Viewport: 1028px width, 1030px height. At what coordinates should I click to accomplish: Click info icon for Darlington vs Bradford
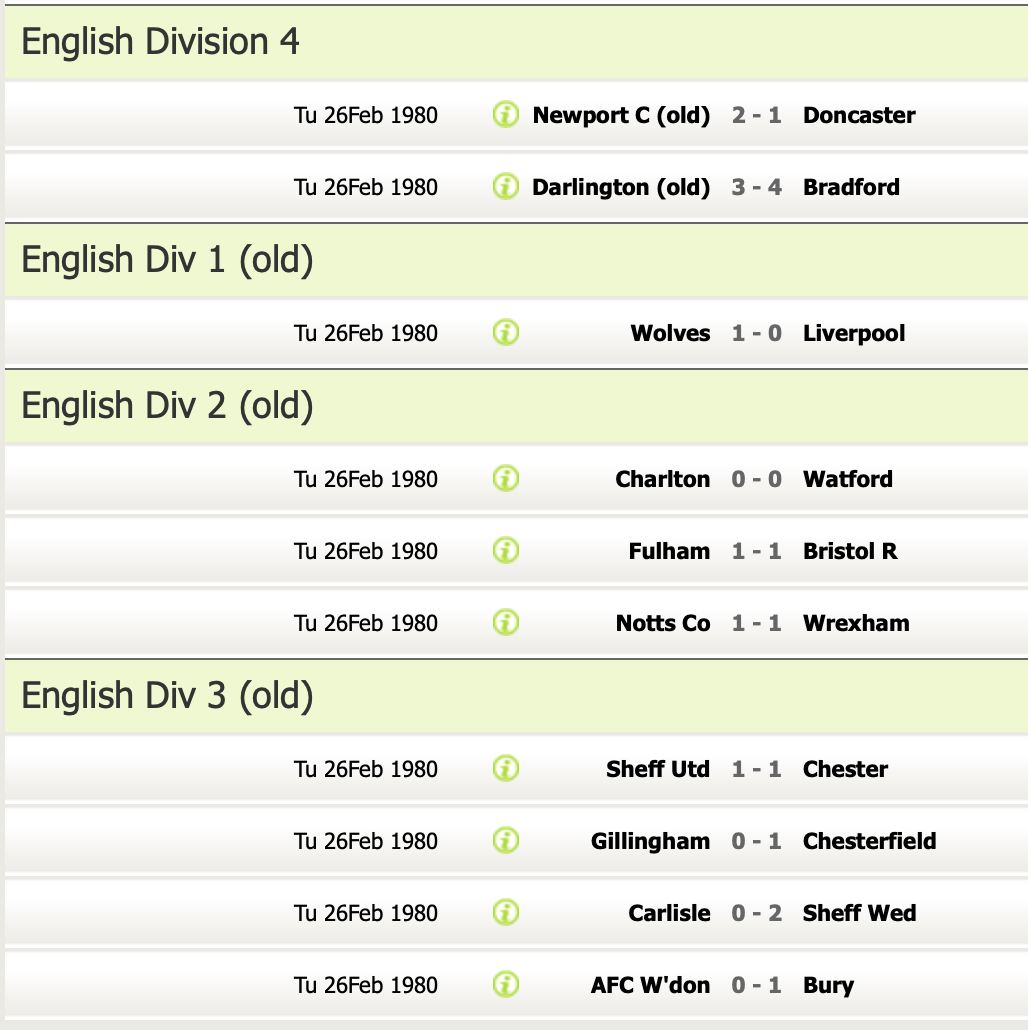tap(506, 187)
